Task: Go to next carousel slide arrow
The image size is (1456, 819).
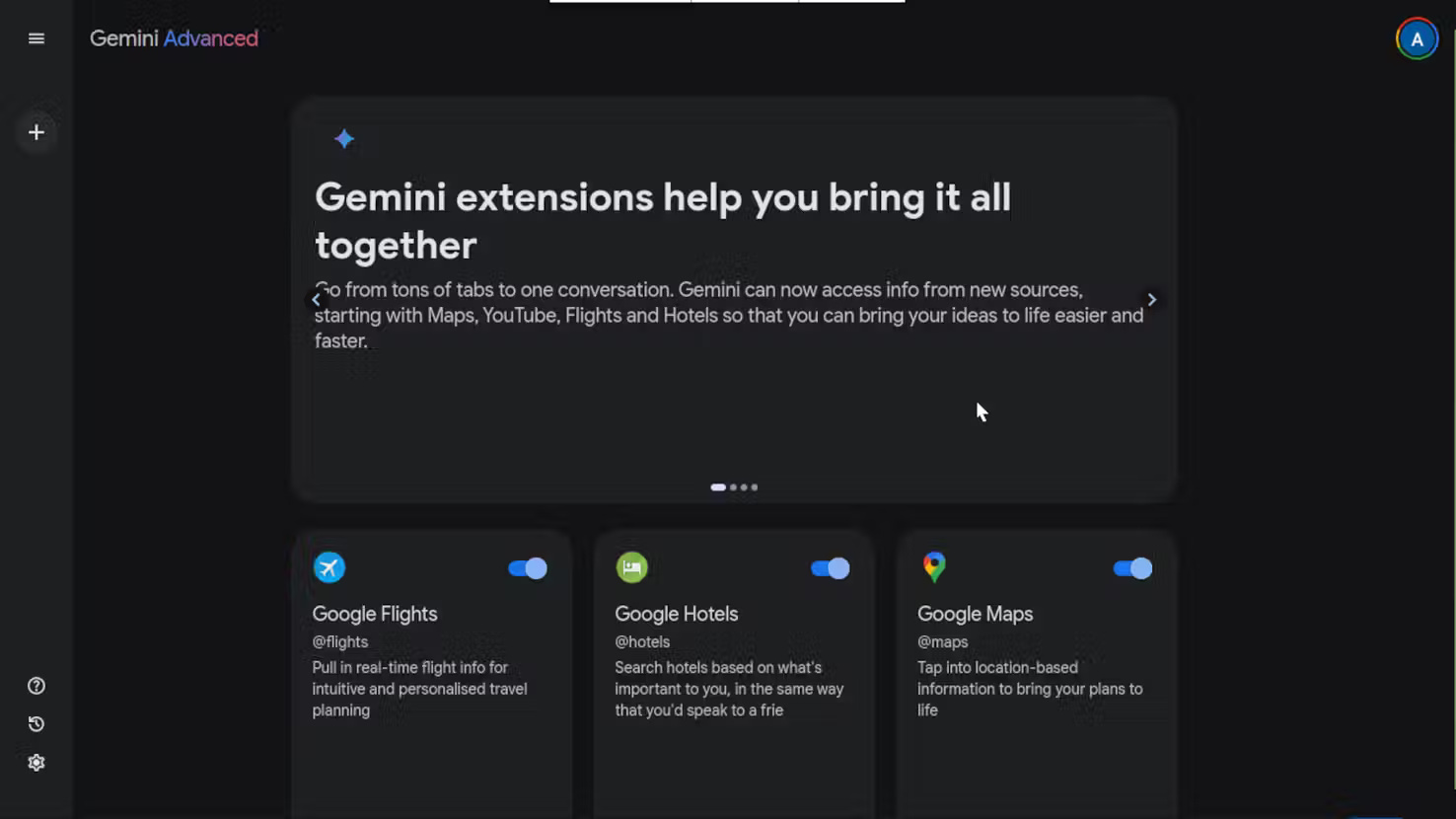Action: tap(1151, 299)
